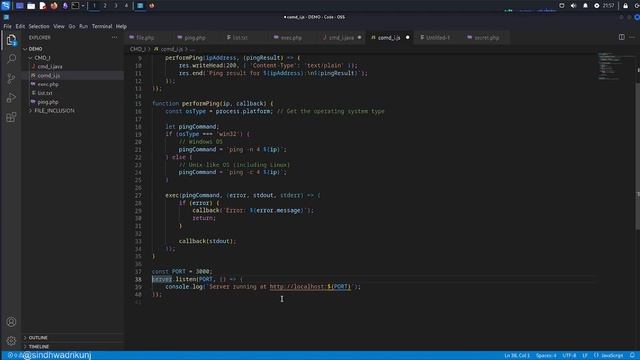Select comd_i.js in the file tree
This screenshot has height=360, width=640.
49,76
